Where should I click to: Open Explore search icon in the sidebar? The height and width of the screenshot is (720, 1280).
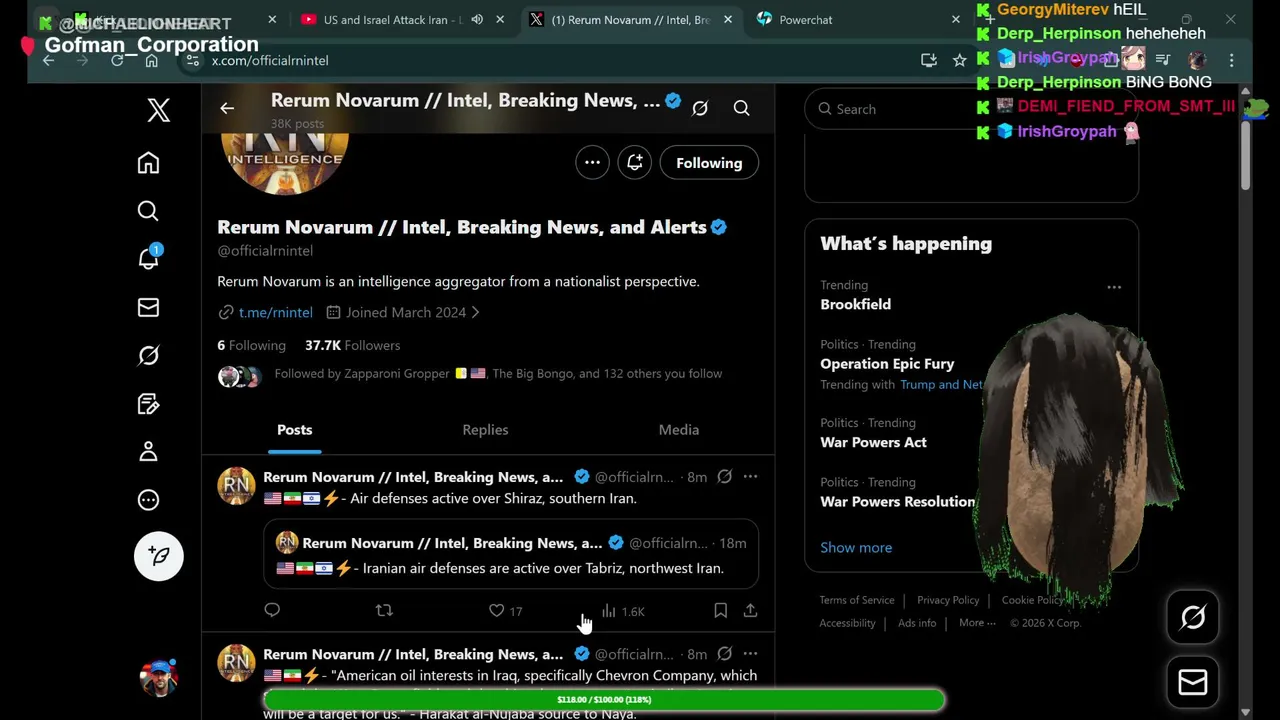pos(148,211)
